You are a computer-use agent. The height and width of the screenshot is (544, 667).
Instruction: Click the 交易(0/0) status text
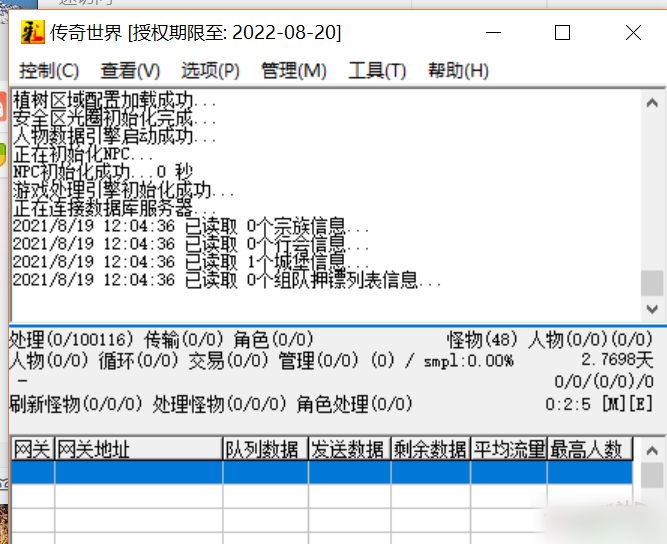(x=228, y=361)
